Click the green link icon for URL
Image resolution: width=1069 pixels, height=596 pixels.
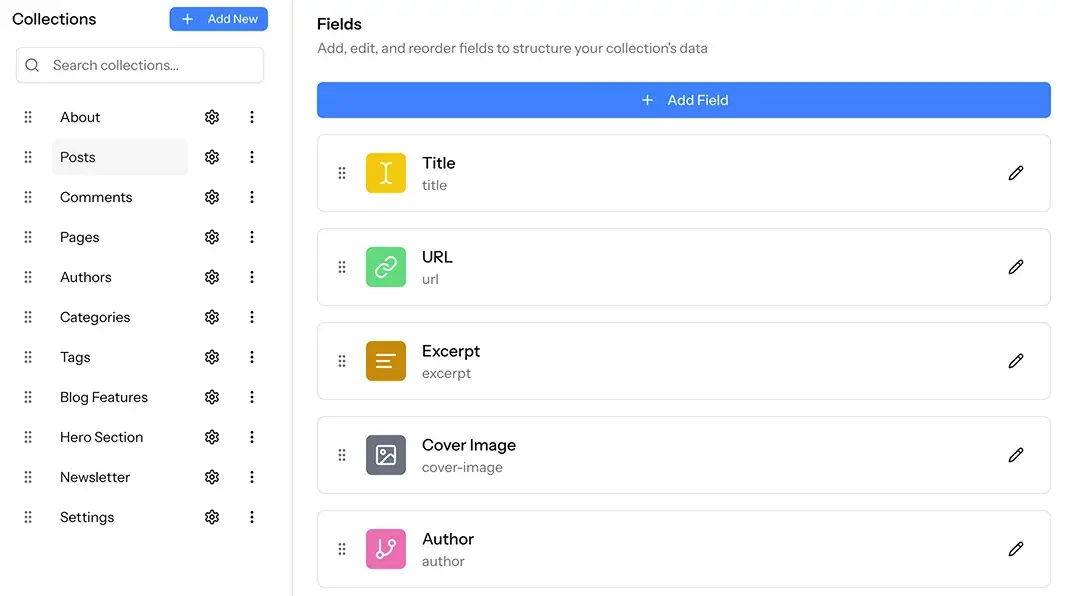pyautogui.click(x=386, y=267)
